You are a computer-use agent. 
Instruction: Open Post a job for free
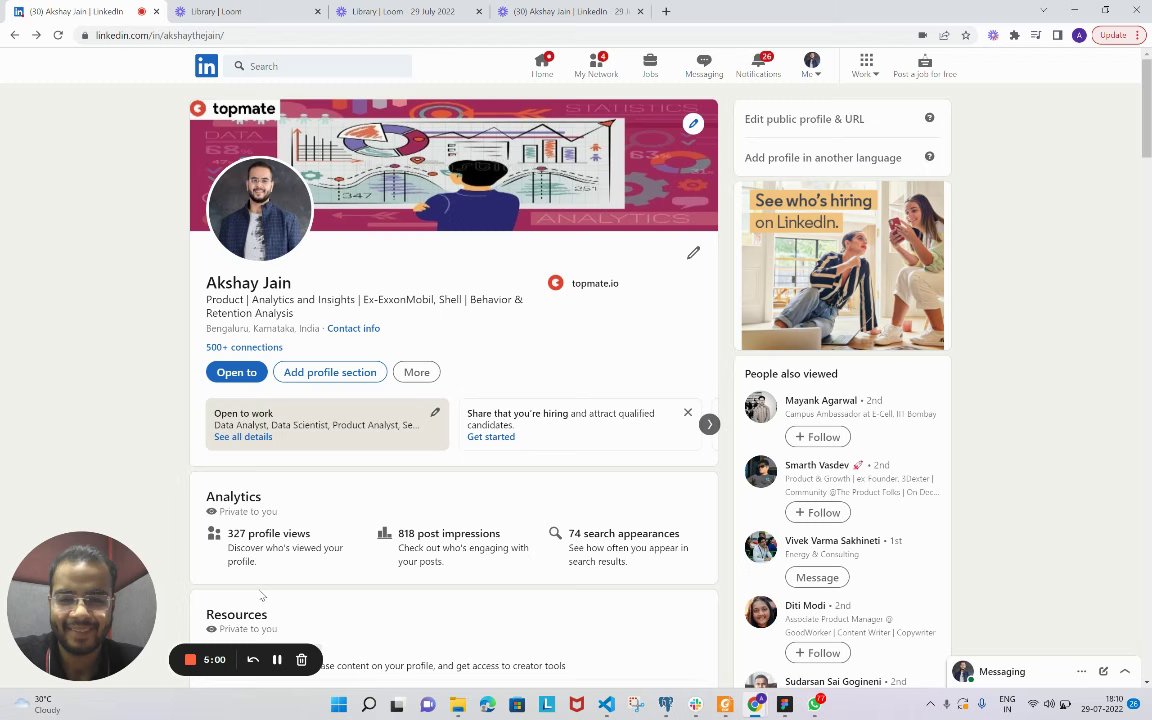925,65
